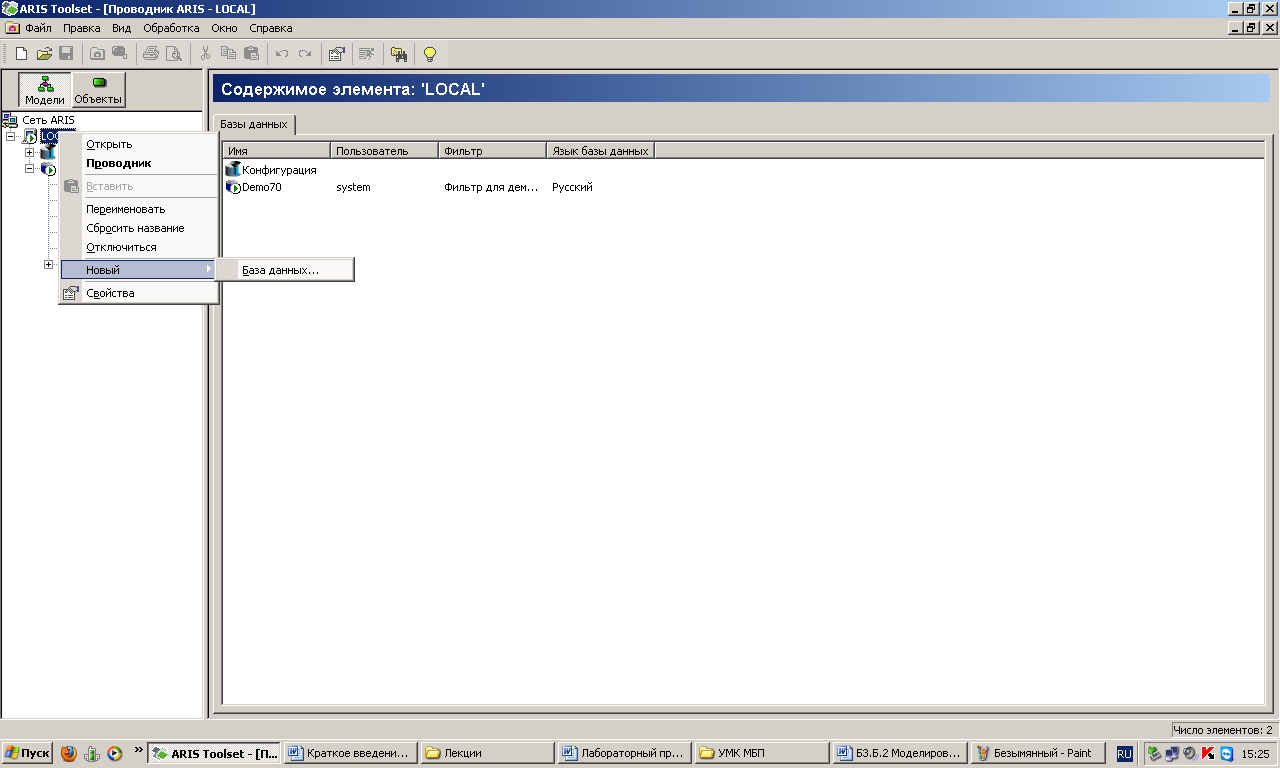Select the Demo70 row name

pos(261,187)
